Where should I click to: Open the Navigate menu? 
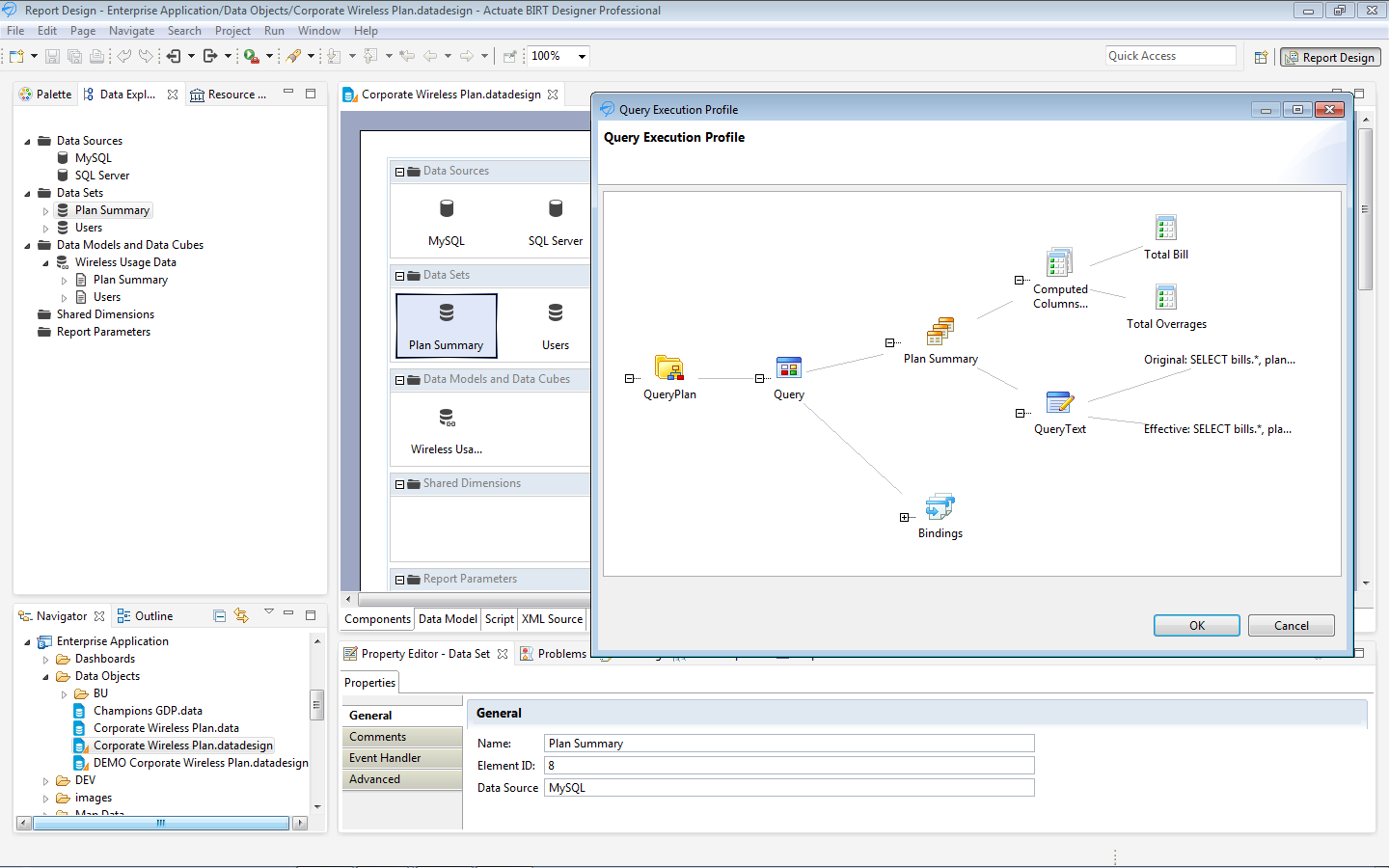coord(131,31)
